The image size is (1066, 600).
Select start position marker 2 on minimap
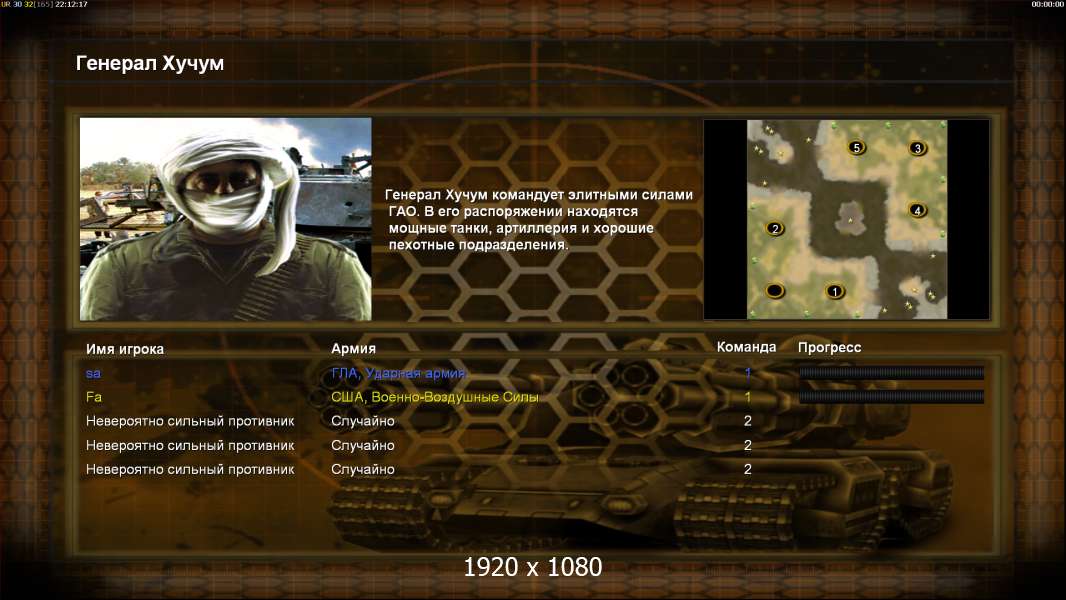click(x=775, y=229)
